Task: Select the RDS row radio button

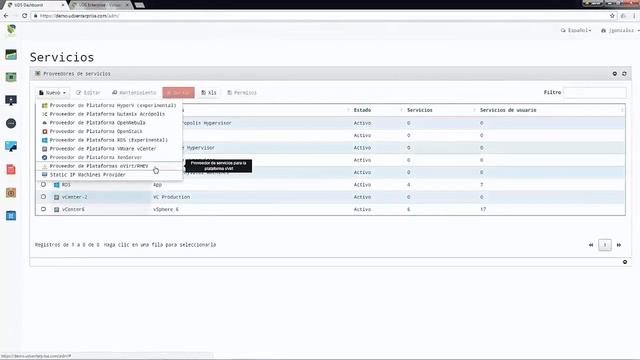Action: click(x=43, y=184)
